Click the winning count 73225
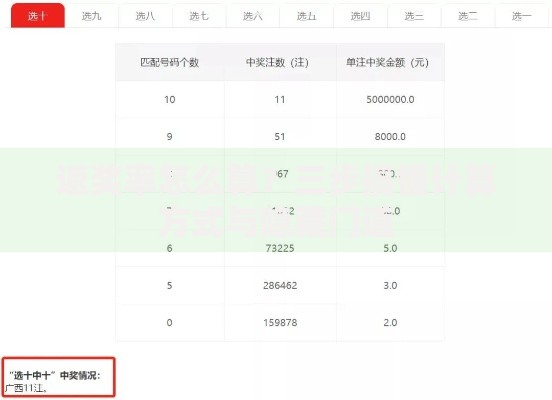This screenshot has width=552, height=400. coord(280,248)
